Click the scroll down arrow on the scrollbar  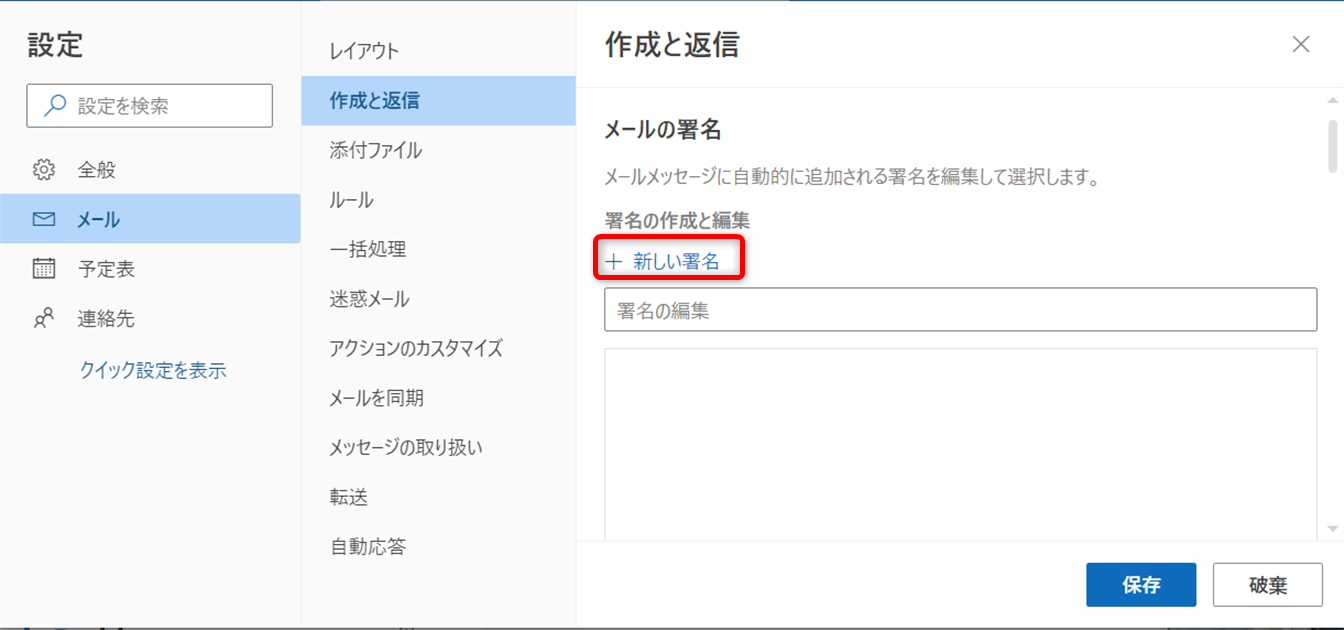coord(1331,528)
